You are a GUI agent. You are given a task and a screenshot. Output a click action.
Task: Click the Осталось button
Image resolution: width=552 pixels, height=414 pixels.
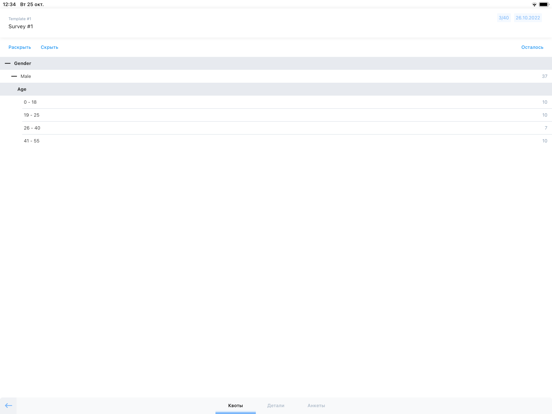(532, 47)
